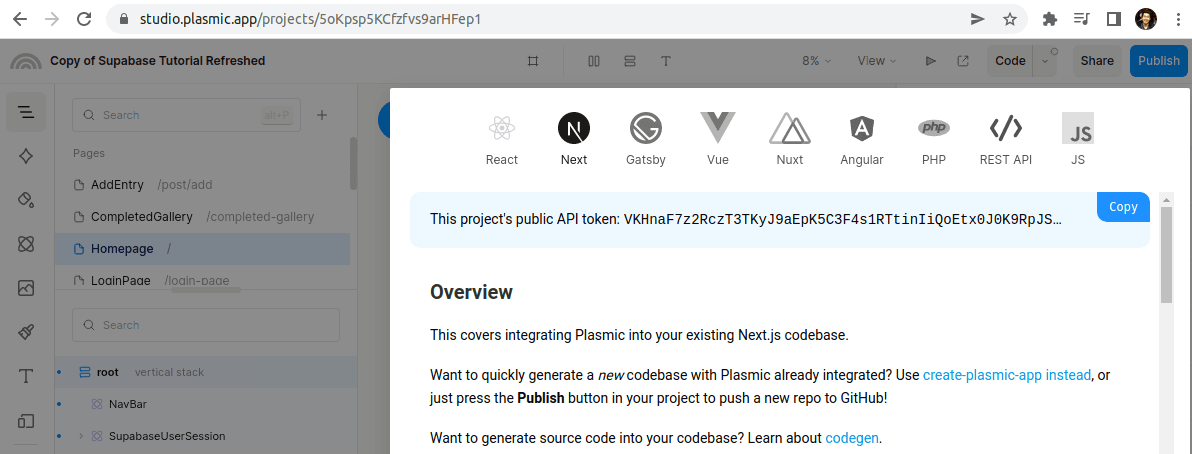Viewport: 1192px width, 454px height.
Task: Bookmark this page with star icon
Action: 1010,19
